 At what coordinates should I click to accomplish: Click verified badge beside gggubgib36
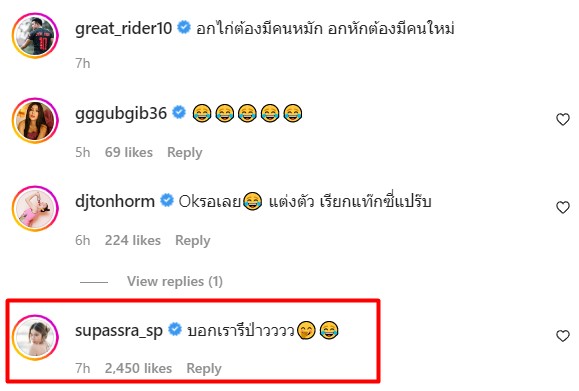(x=179, y=112)
